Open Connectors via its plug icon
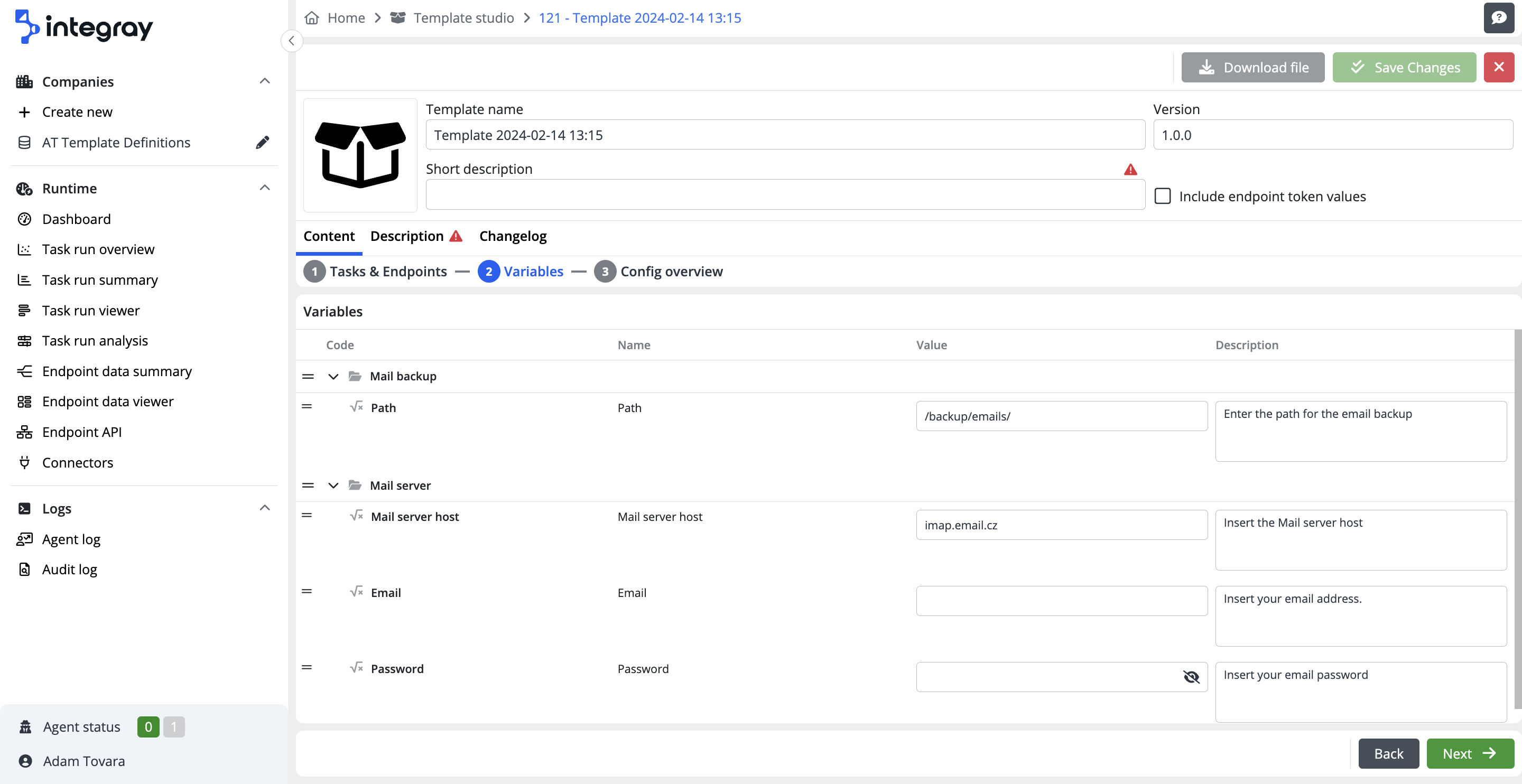The height and width of the screenshot is (784, 1522). point(24,463)
